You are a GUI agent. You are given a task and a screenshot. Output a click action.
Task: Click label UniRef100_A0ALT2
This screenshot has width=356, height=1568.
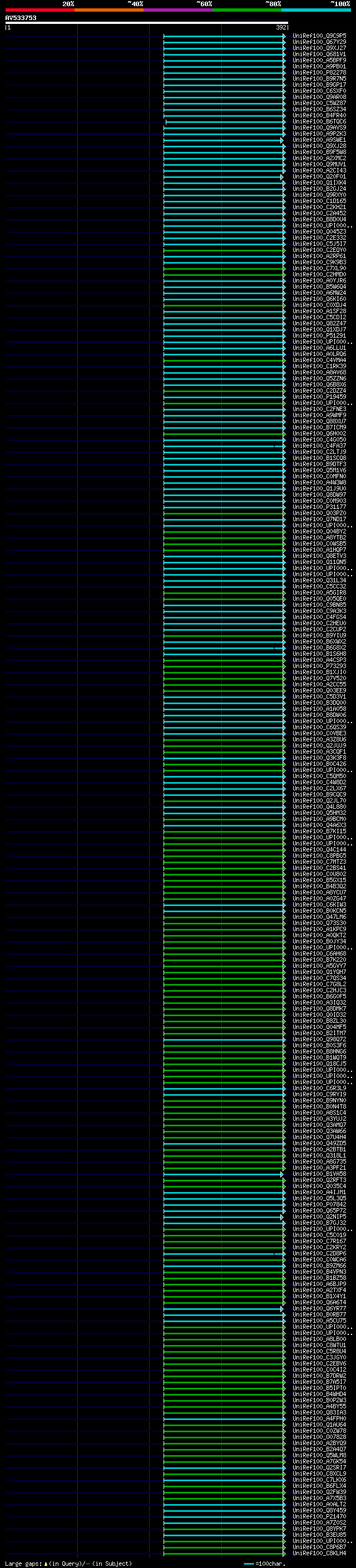(319, 1504)
